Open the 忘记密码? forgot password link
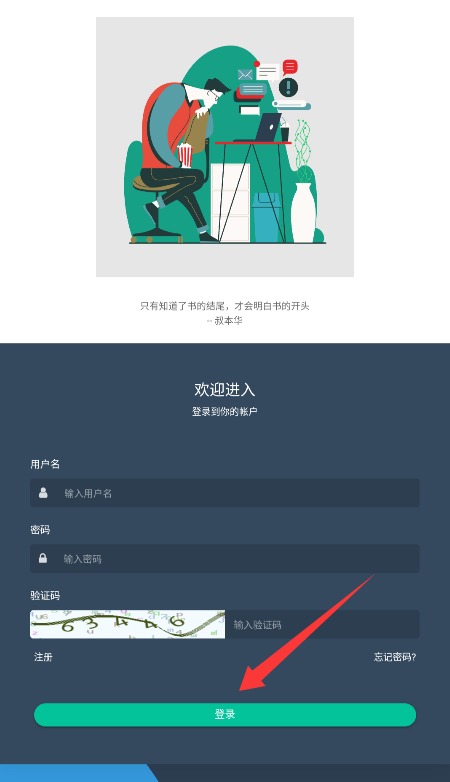Image resolution: width=450 pixels, height=782 pixels. click(x=395, y=657)
